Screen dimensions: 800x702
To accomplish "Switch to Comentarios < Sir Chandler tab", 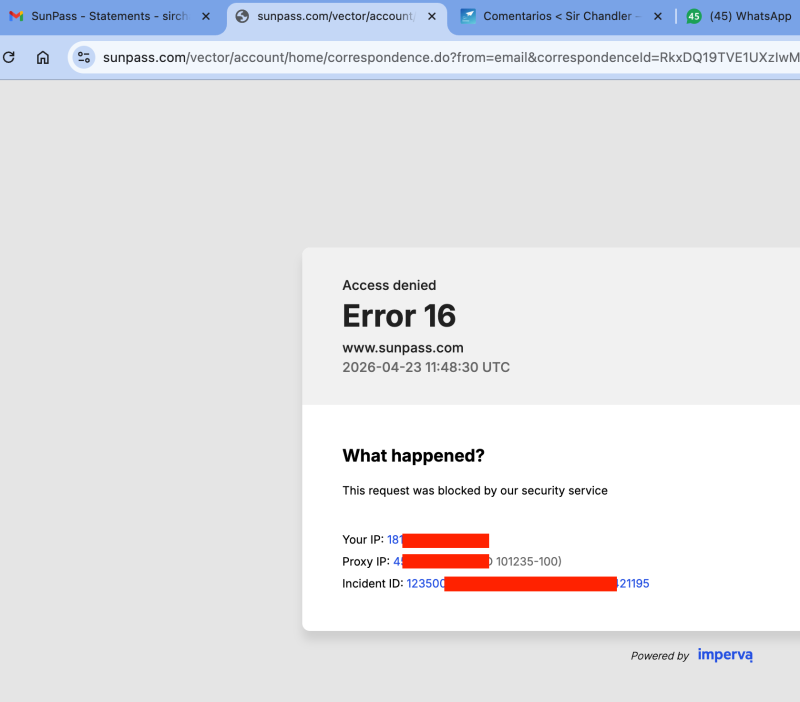I will click(560, 16).
